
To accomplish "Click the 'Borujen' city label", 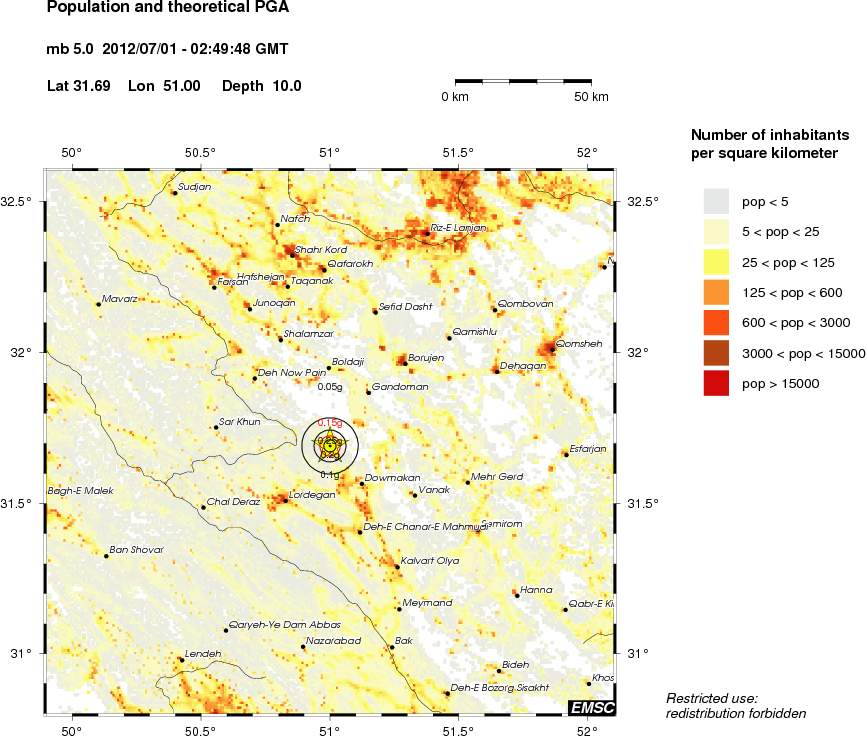I will coord(426,358).
